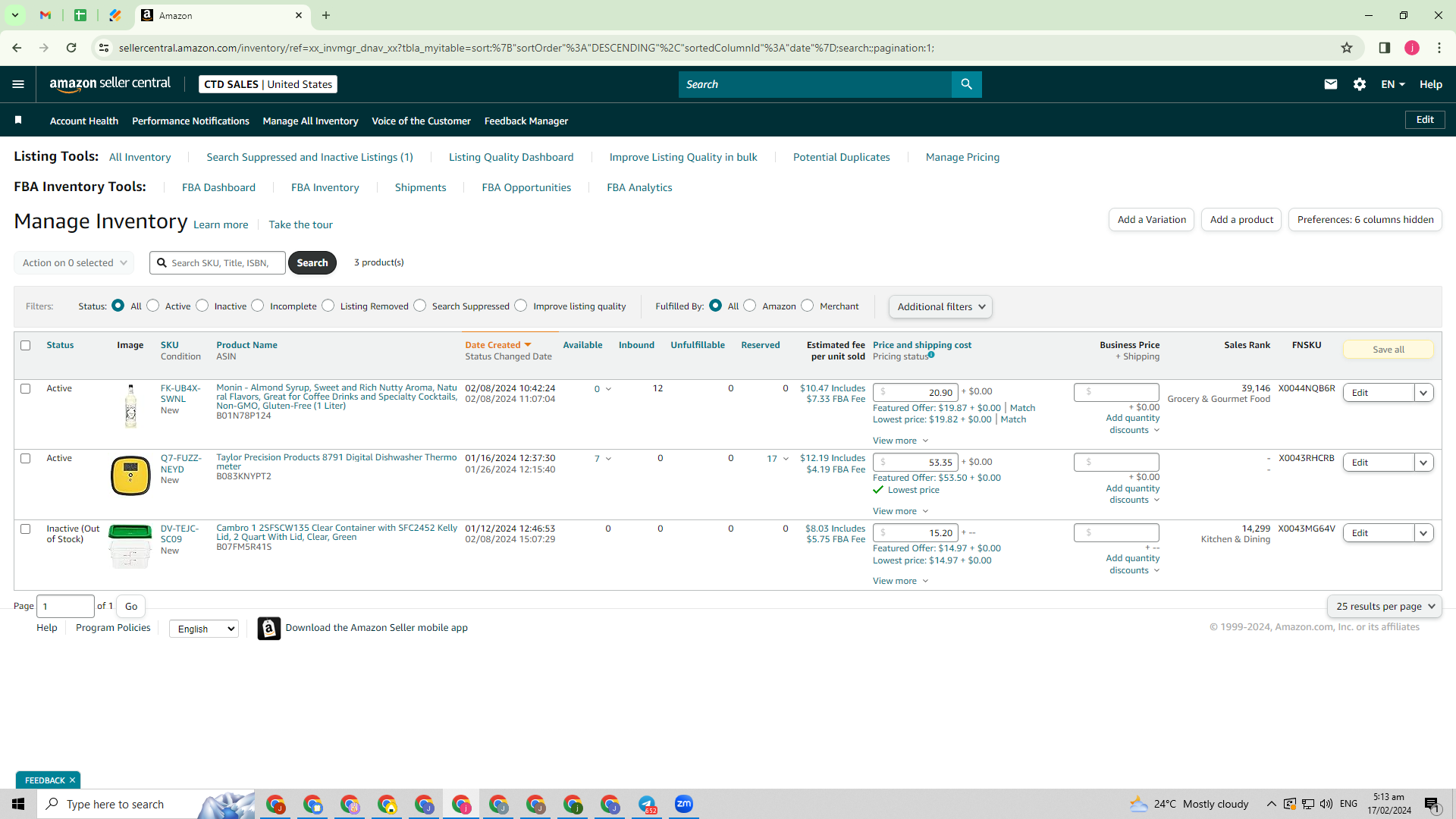This screenshot has height=819, width=1456.
Task: Open the browser side panel icon
Action: click(1385, 48)
